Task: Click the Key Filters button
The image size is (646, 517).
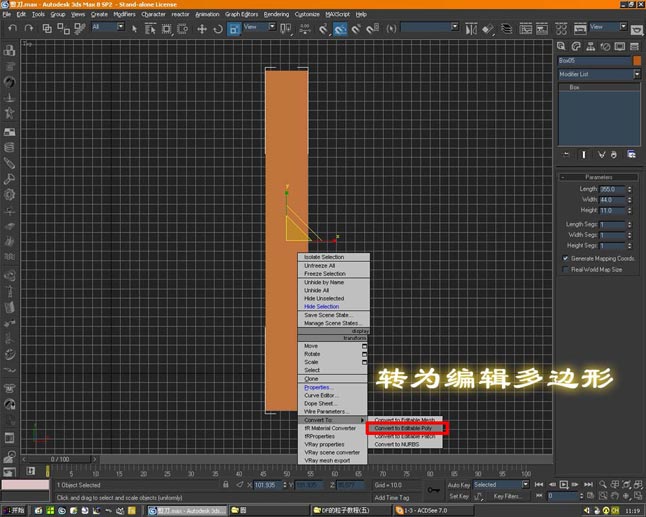Action: click(508, 496)
